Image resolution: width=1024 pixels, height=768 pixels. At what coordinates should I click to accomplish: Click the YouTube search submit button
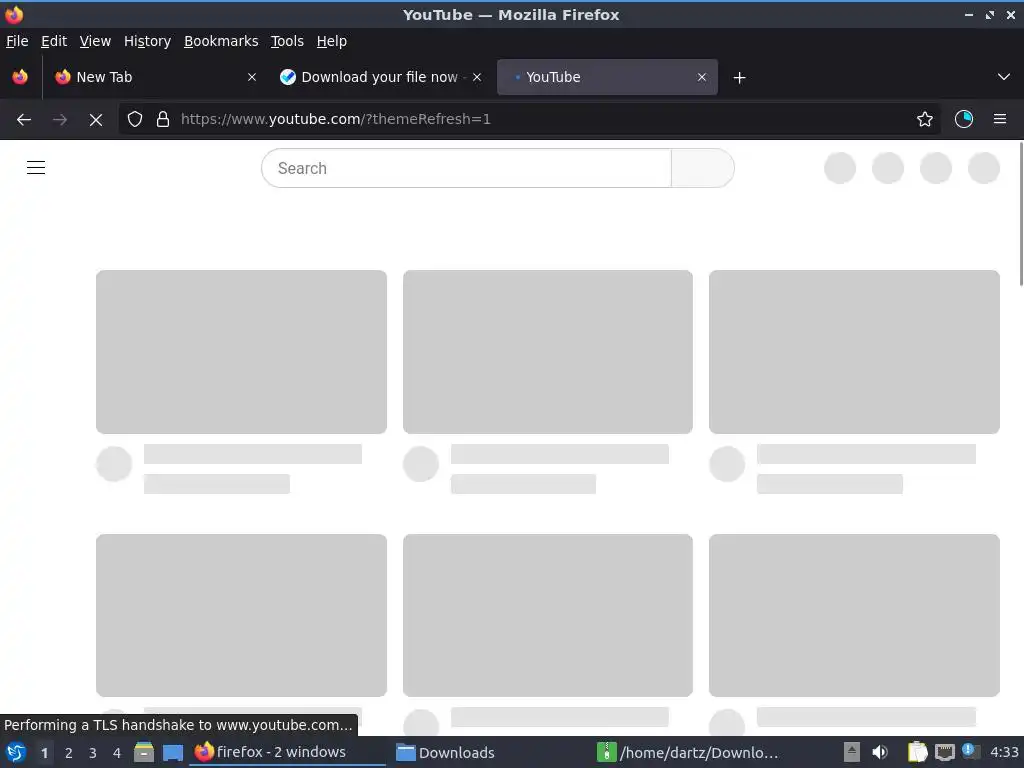click(x=703, y=168)
